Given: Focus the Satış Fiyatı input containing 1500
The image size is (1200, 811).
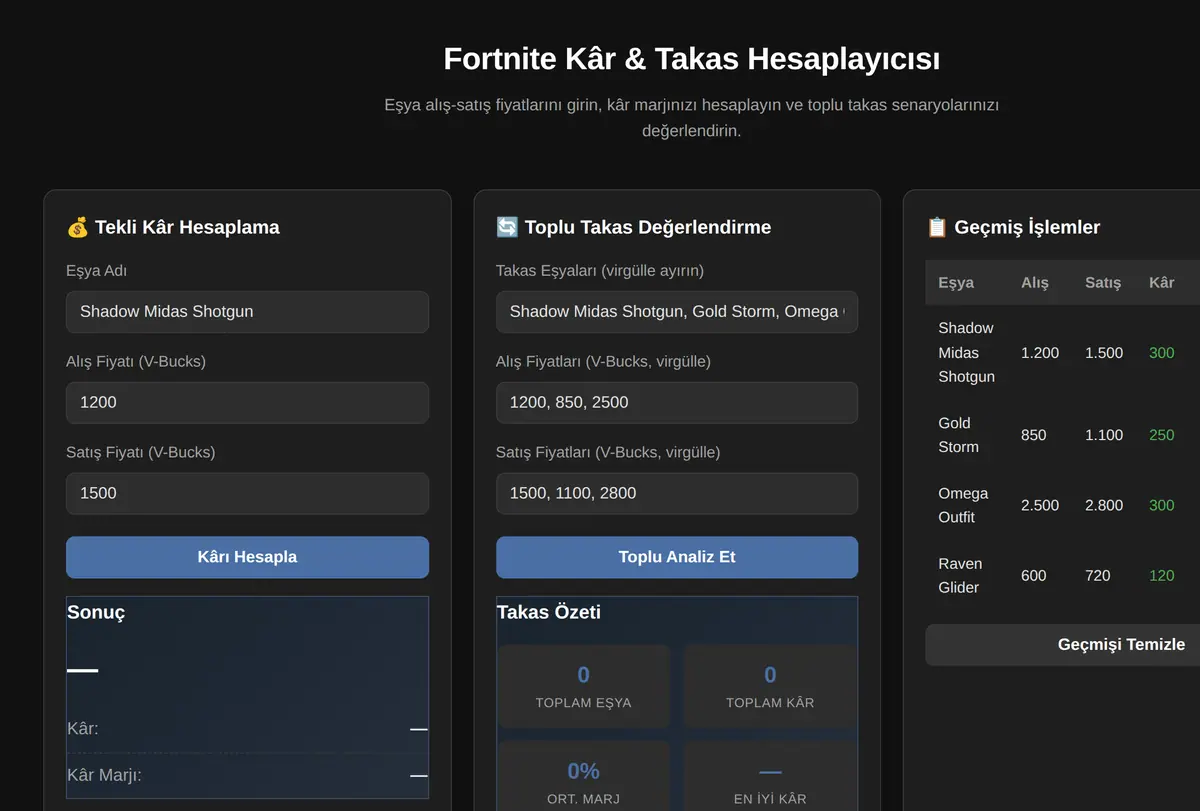Looking at the screenshot, I should (247, 493).
